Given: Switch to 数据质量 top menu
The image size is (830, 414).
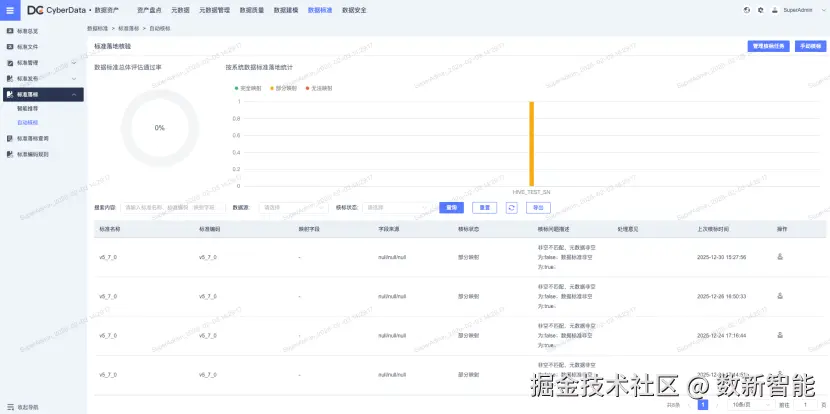Looking at the screenshot, I should pyautogui.click(x=251, y=10).
